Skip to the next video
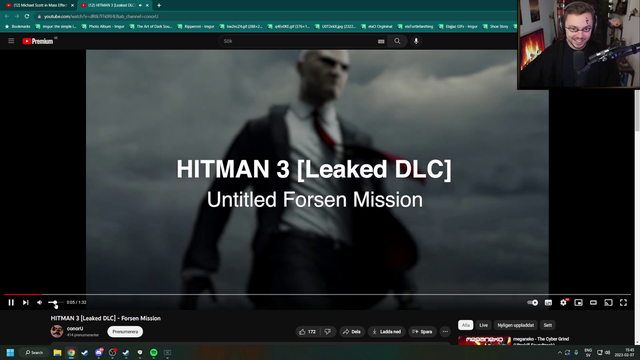Screen dimensions: 640x360 pos(26,302)
